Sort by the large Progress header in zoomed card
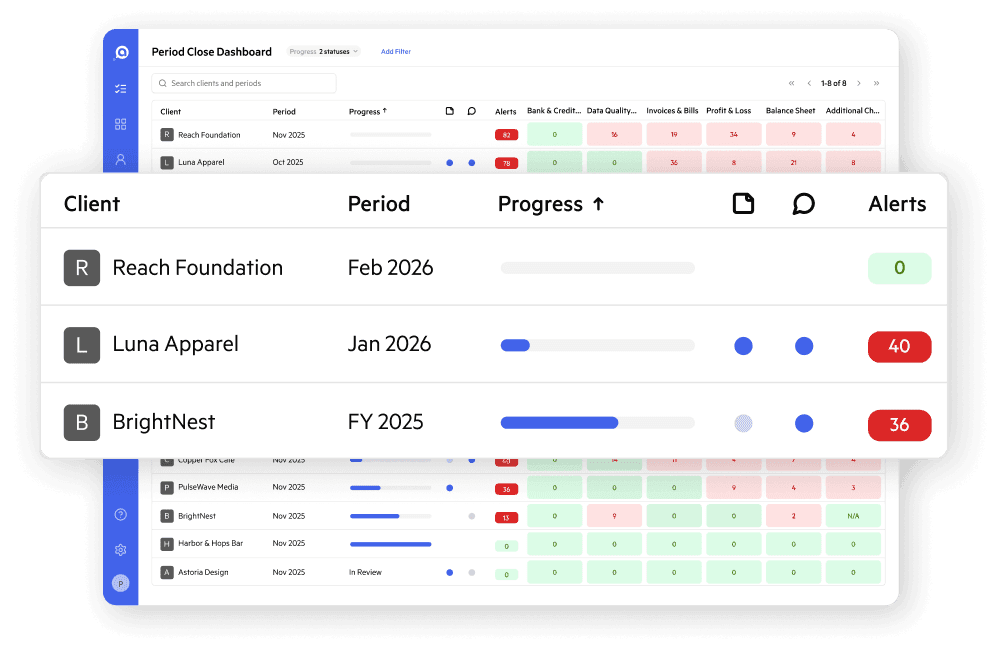The height and width of the screenshot is (650, 1000). [551, 204]
